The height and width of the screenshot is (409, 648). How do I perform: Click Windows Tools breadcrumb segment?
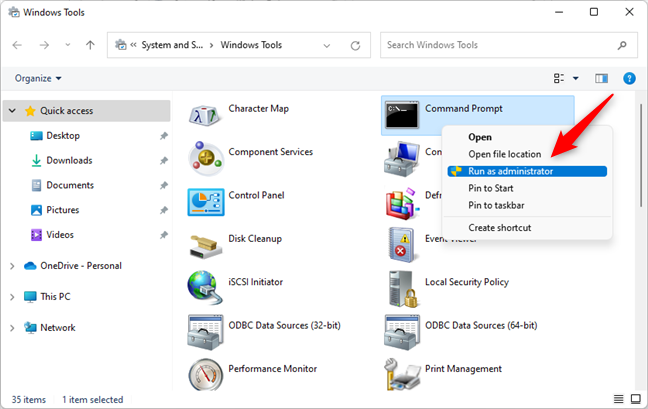251,45
